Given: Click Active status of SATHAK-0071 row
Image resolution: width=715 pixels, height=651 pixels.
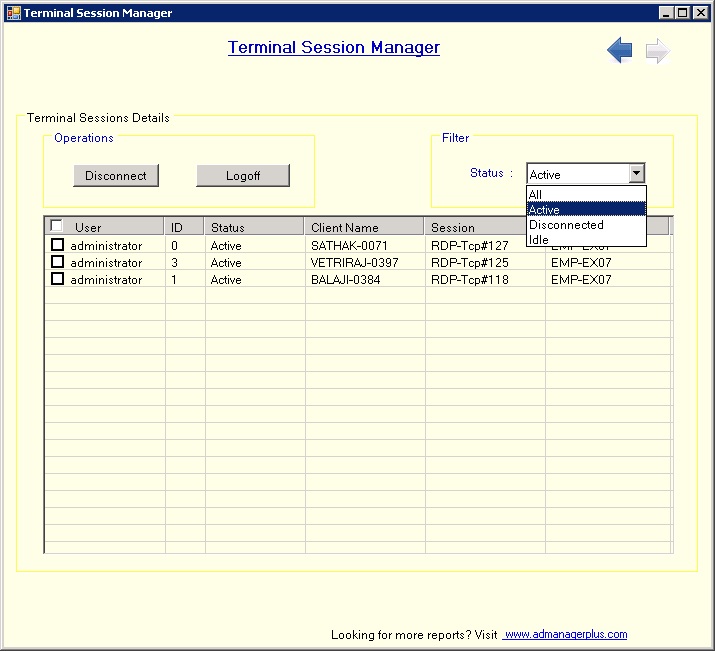Looking at the screenshot, I should 226,246.
